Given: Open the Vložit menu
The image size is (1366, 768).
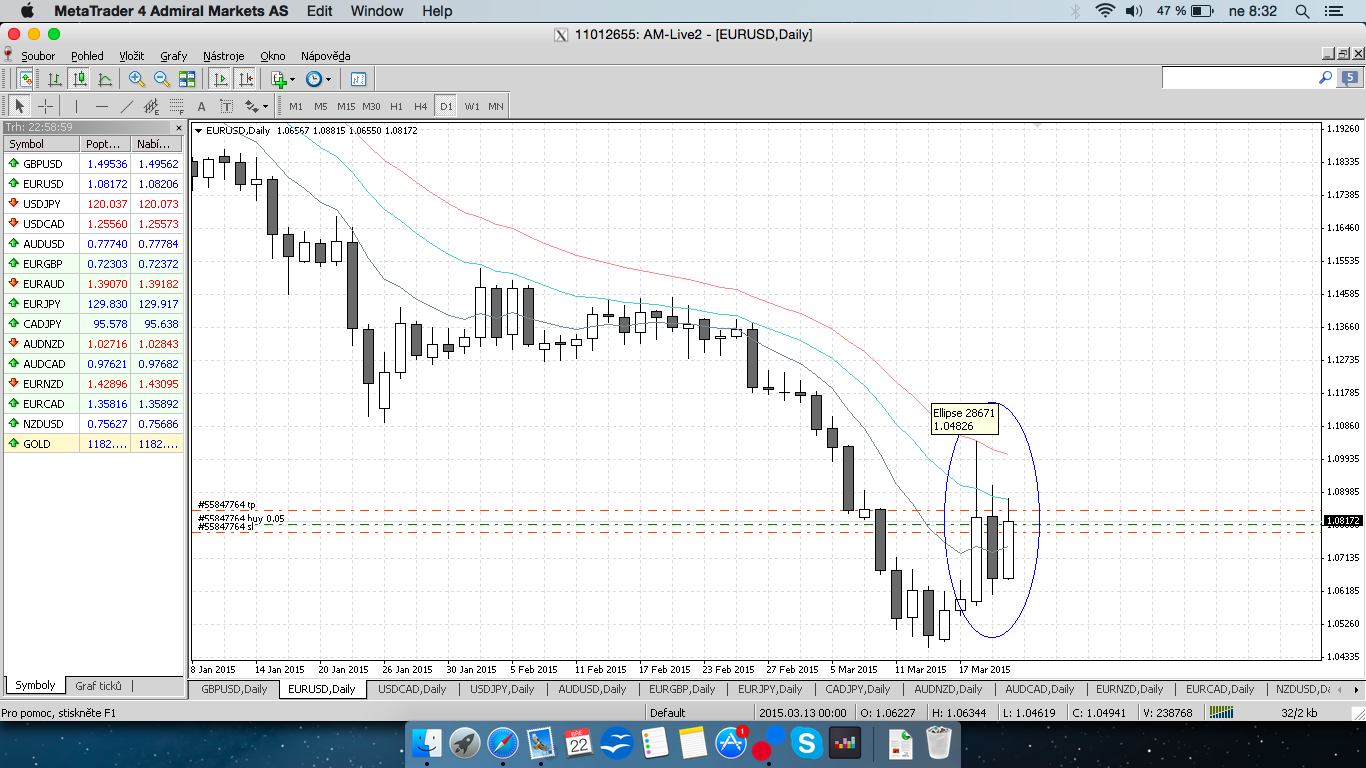Looking at the screenshot, I should click(x=132, y=56).
